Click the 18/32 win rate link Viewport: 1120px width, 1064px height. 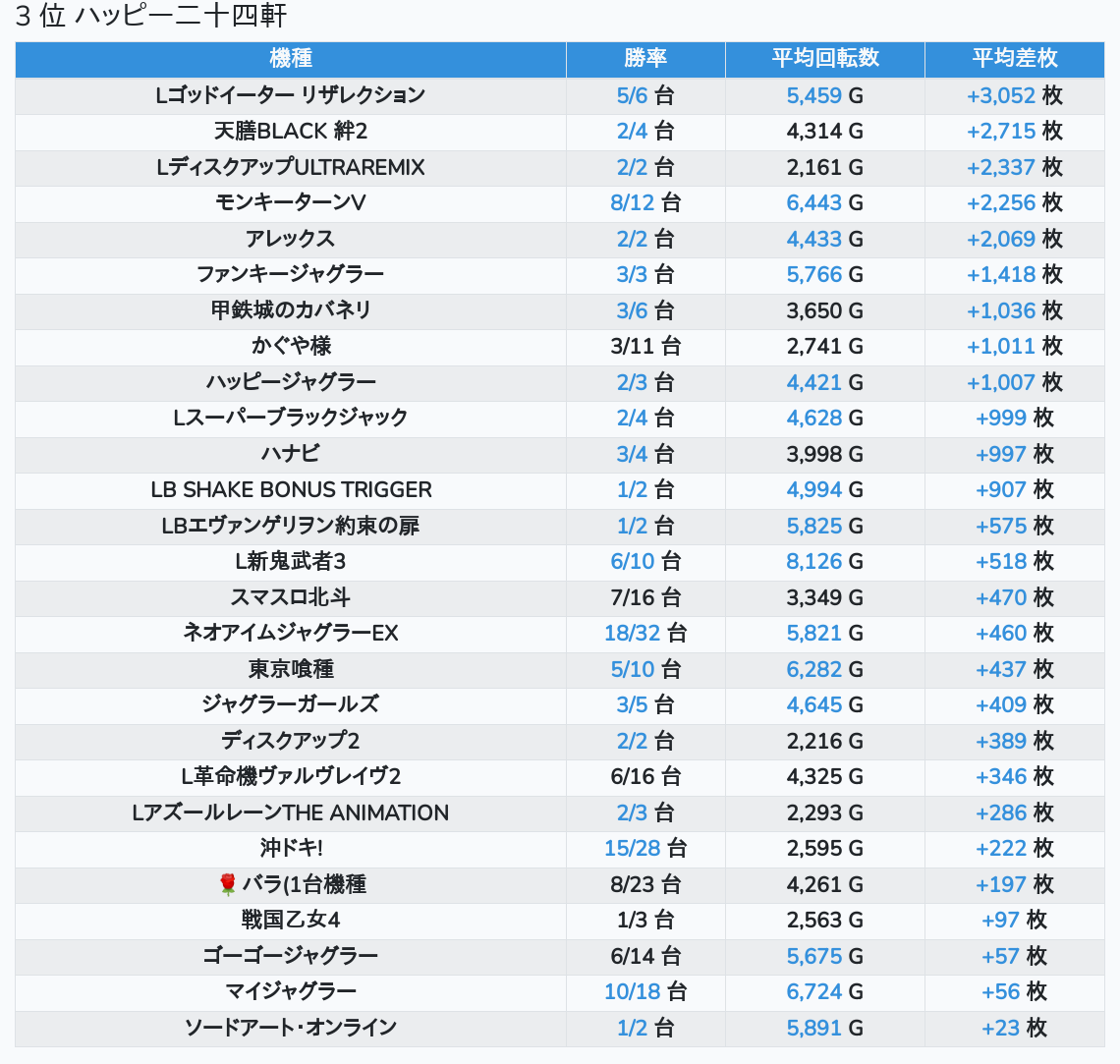pyautogui.click(x=632, y=633)
